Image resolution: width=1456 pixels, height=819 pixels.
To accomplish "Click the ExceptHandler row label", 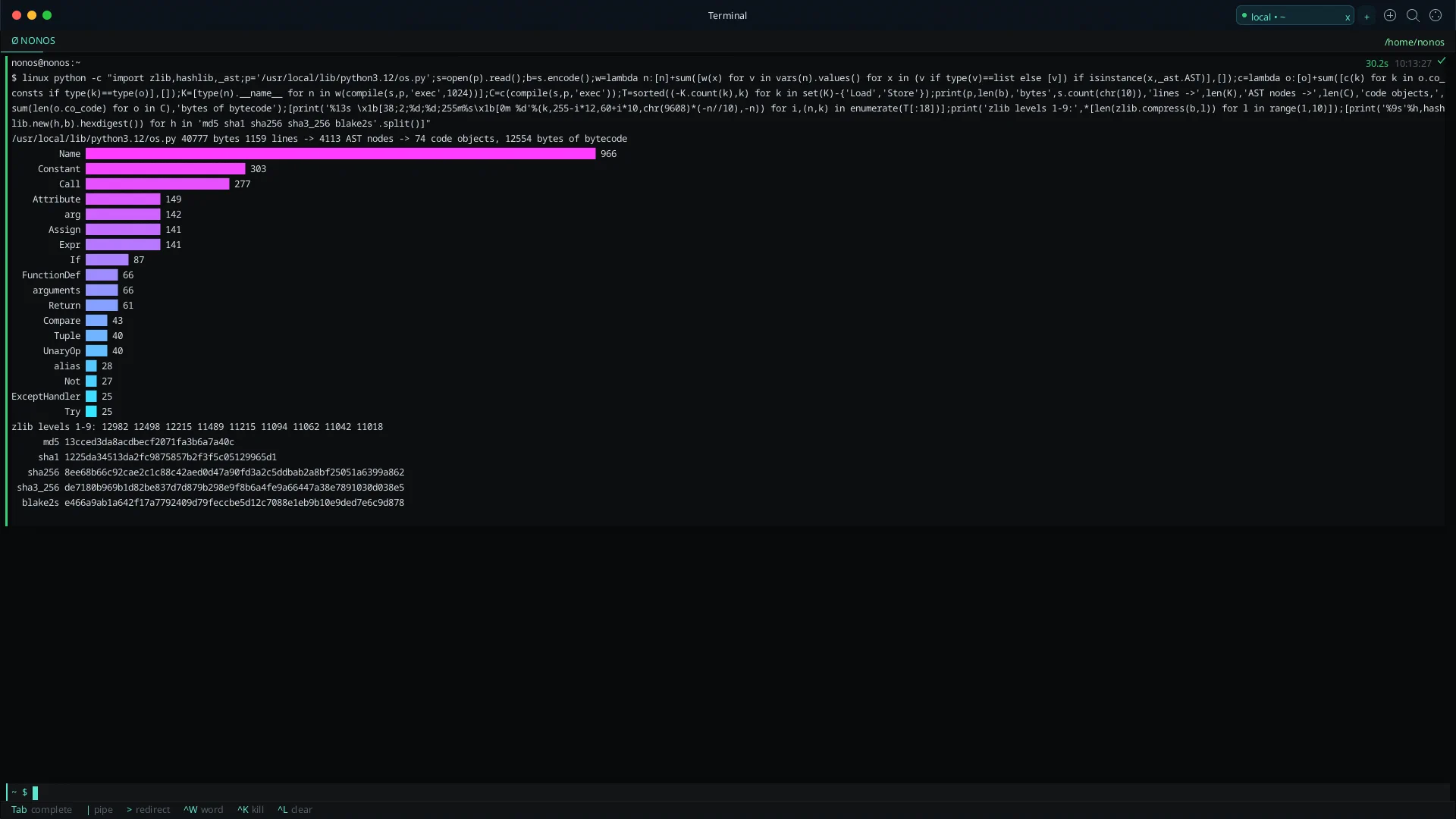I will coord(45,397).
